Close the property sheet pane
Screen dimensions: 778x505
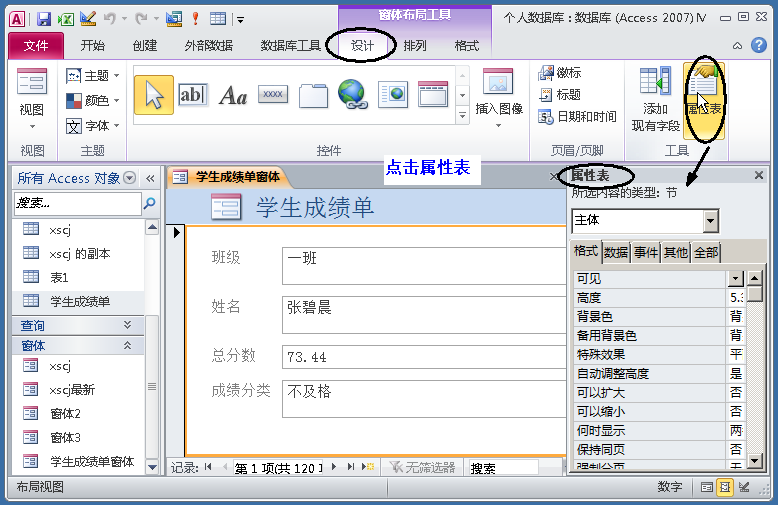(759, 175)
